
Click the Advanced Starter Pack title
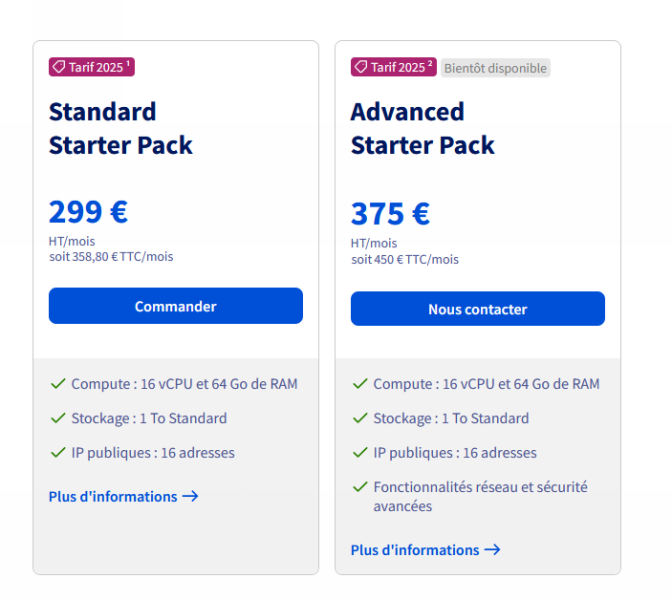coord(423,128)
